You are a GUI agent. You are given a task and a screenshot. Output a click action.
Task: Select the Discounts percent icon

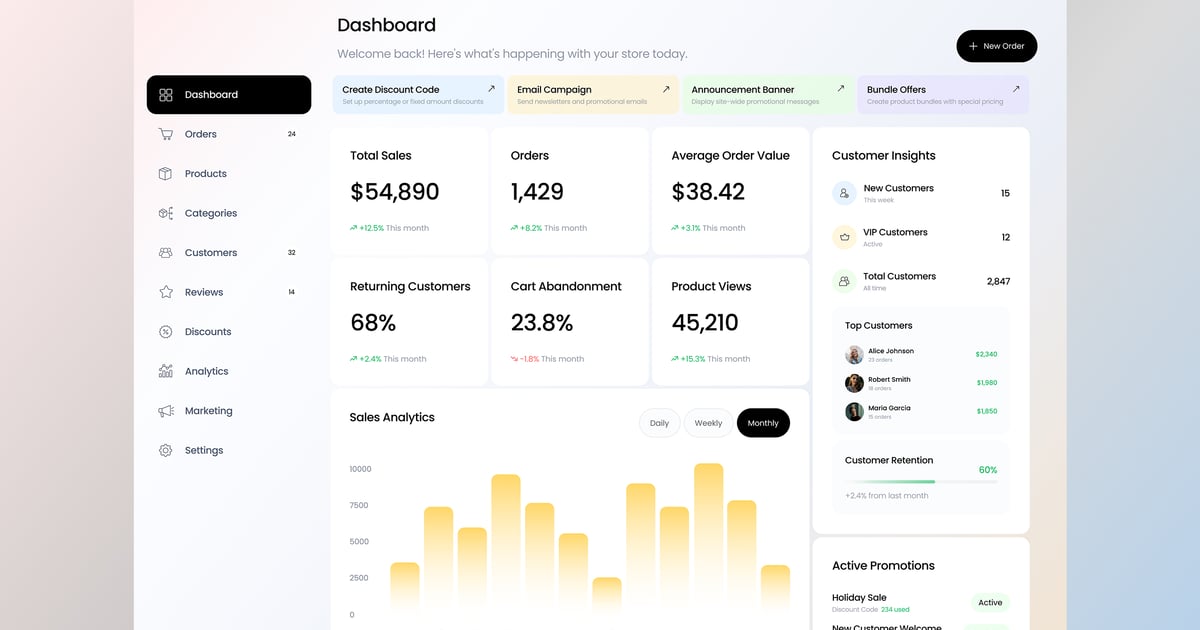[166, 332]
